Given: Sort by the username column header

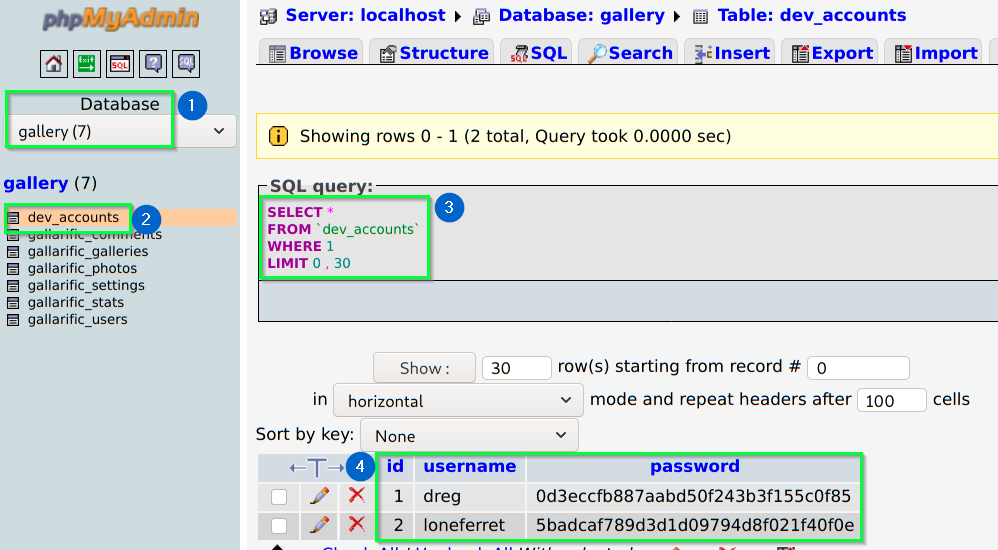Looking at the screenshot, I should tap(470, 467).
